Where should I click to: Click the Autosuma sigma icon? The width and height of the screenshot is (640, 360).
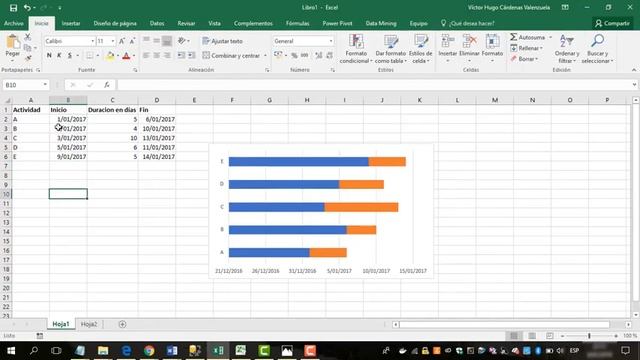pos(513,37)
